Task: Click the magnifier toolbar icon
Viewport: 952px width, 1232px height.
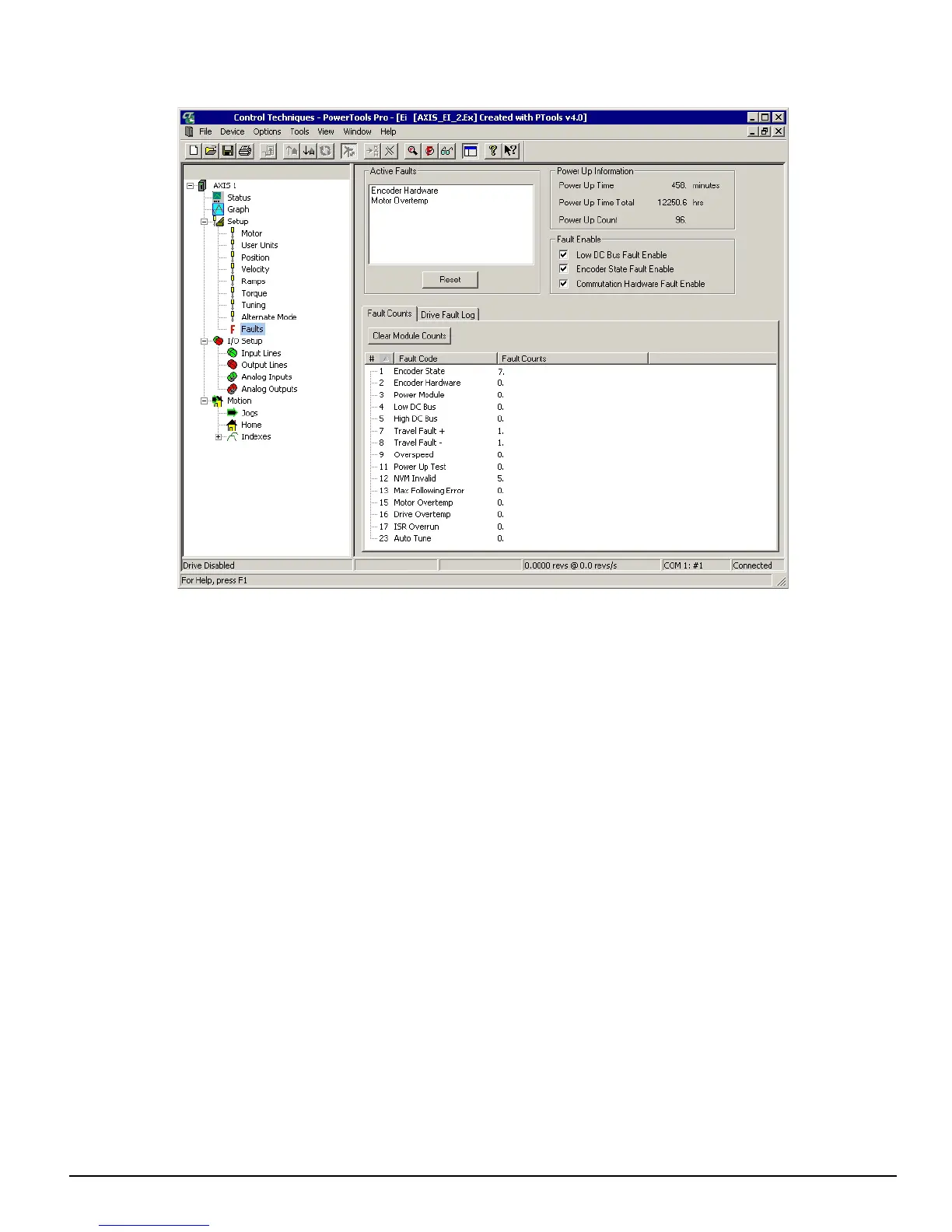Action: [413, 151]
